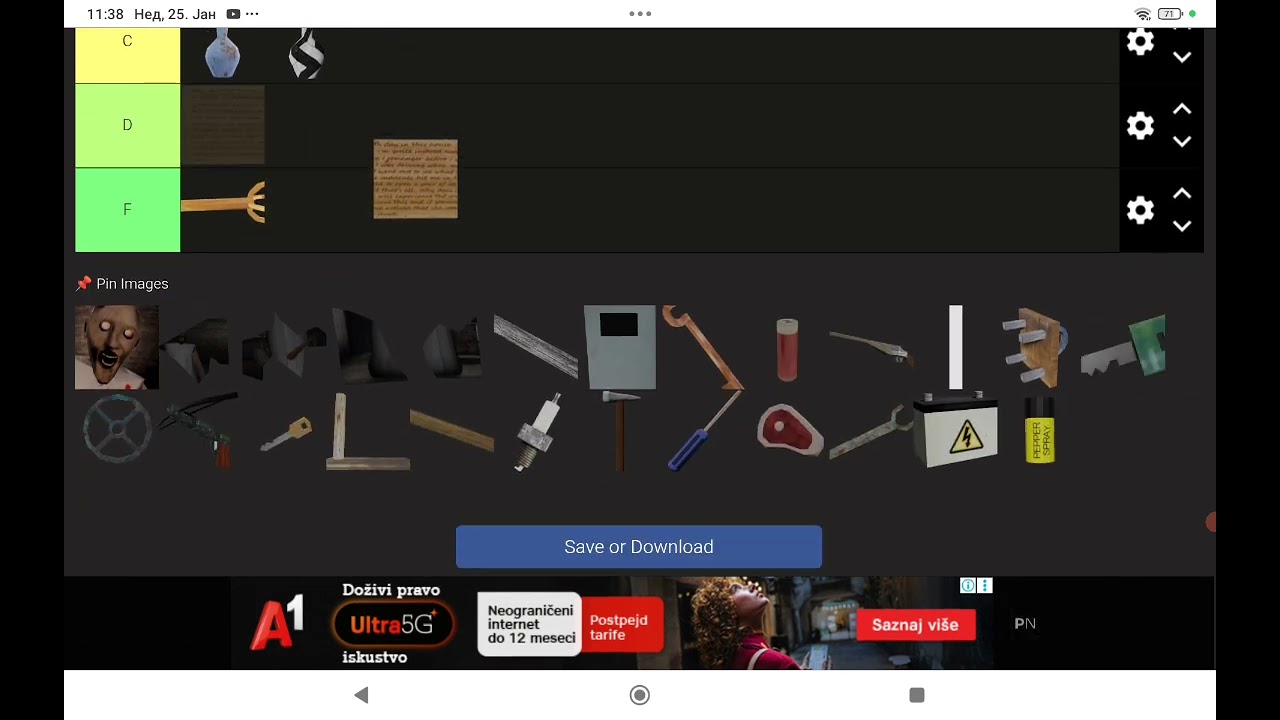This screenshot has height=720, width=1280.
Task: Select the red shotgun shell image
Action: (787, 349)
